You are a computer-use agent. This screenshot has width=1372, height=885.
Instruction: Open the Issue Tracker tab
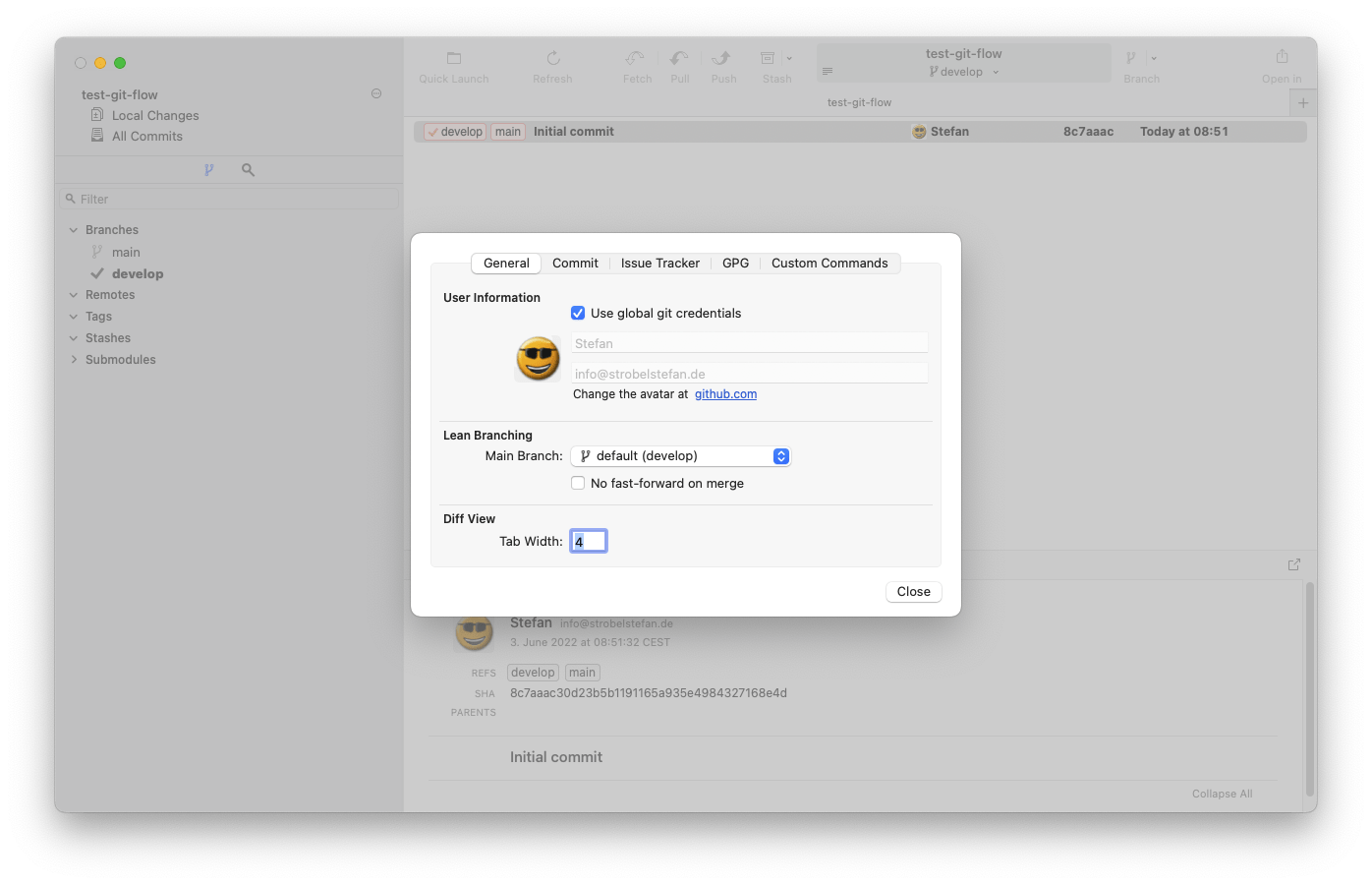click(x=659, y=263)
